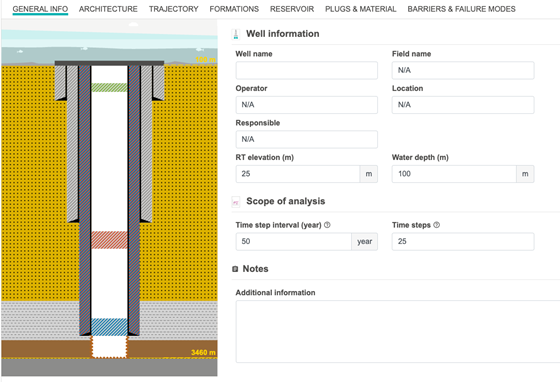Click the Additional information text area
The height and width of the screenshot is (382, 560).
coord(398,331)
